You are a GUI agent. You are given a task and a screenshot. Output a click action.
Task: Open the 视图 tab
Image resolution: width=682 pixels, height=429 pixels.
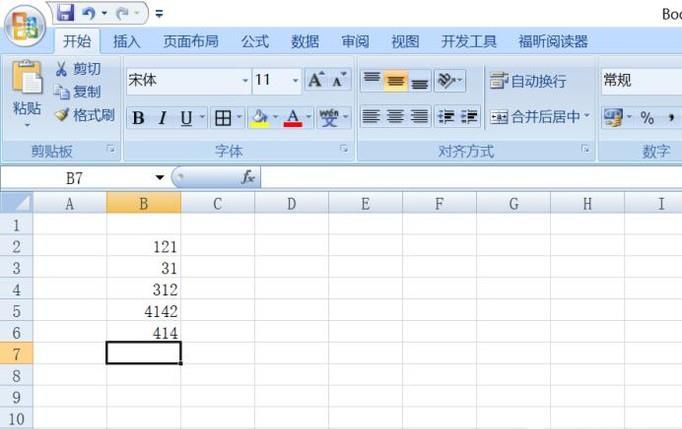(x=405, y=41)
